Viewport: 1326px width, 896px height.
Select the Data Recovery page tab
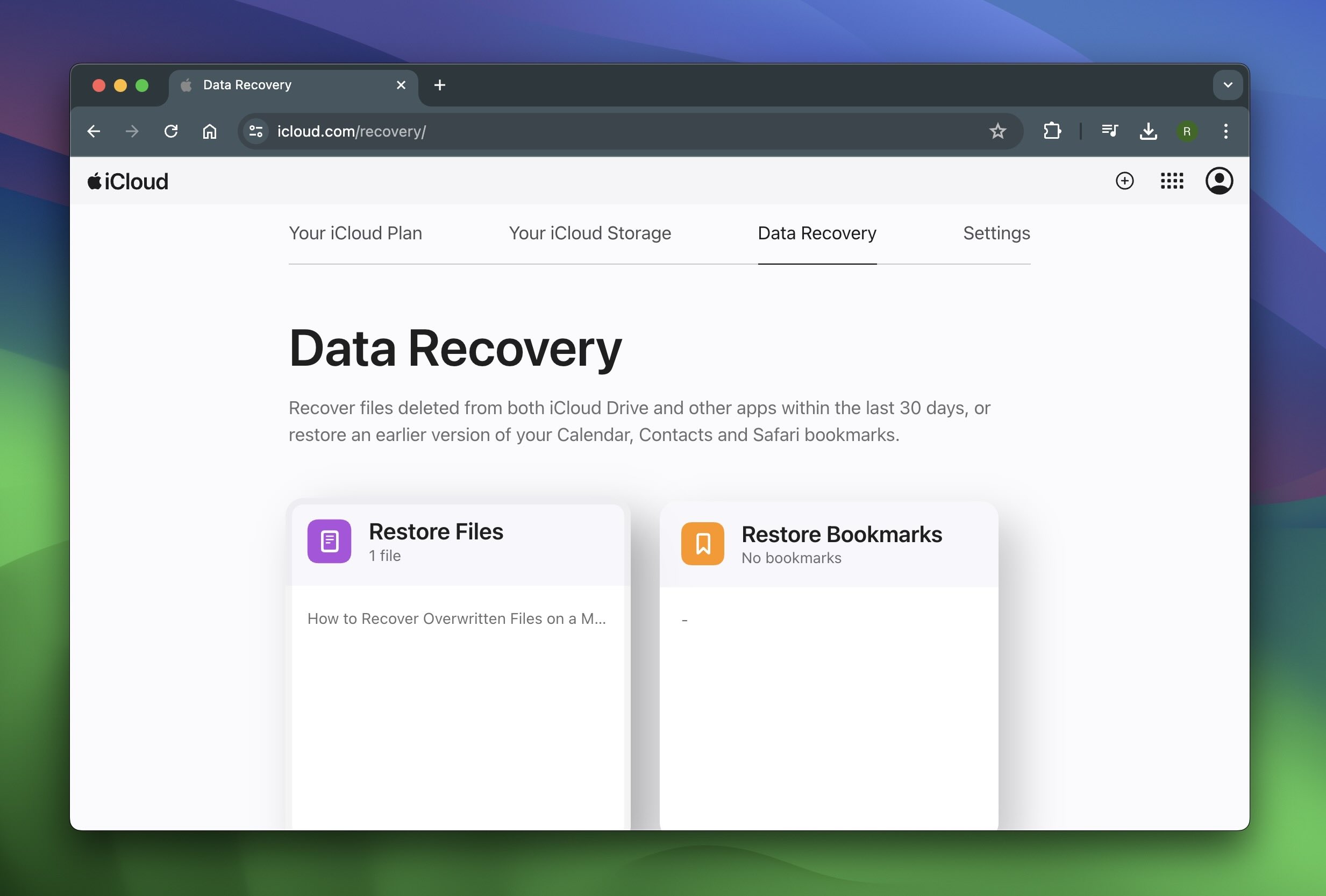point(817,233)
